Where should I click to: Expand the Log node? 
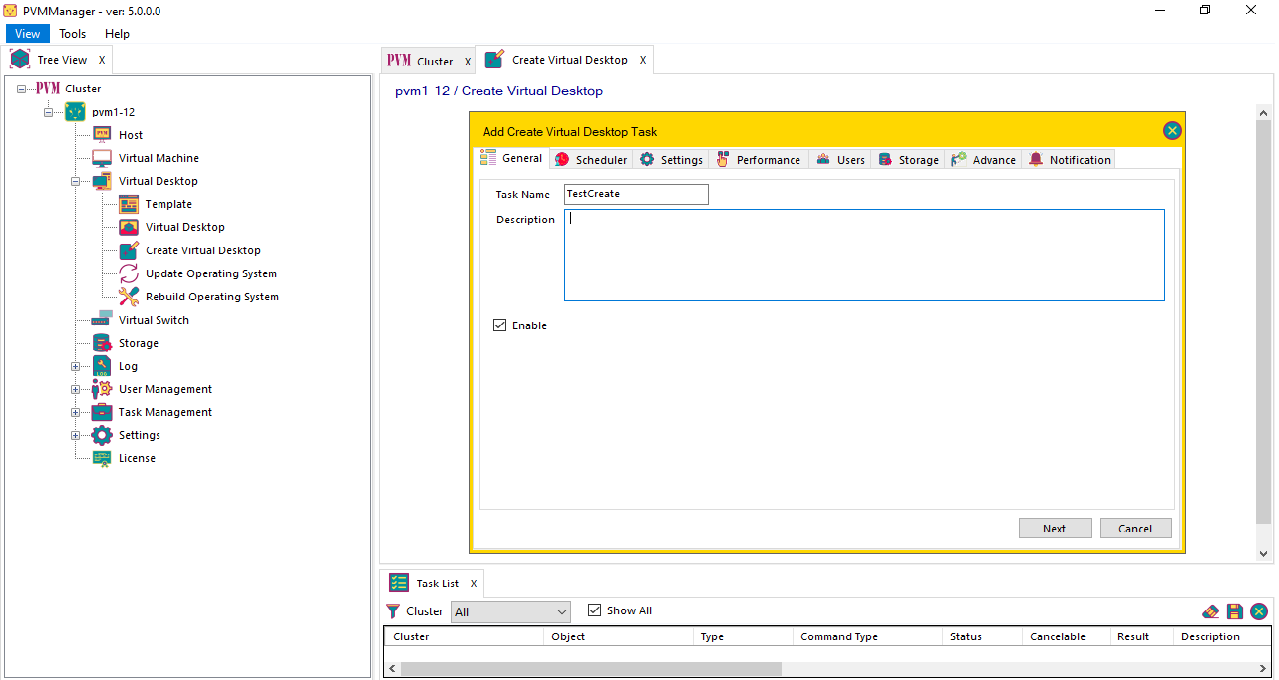click(x=75, y=366)
